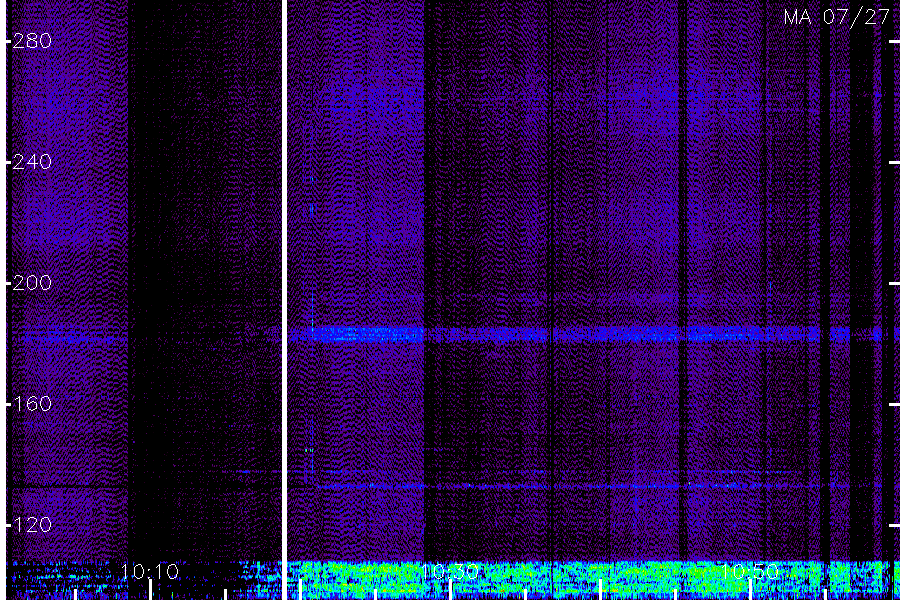This screenshot has width=900, height=600.
Task: Click the 120 frequency axis label
Action: (x=32, y=525)
